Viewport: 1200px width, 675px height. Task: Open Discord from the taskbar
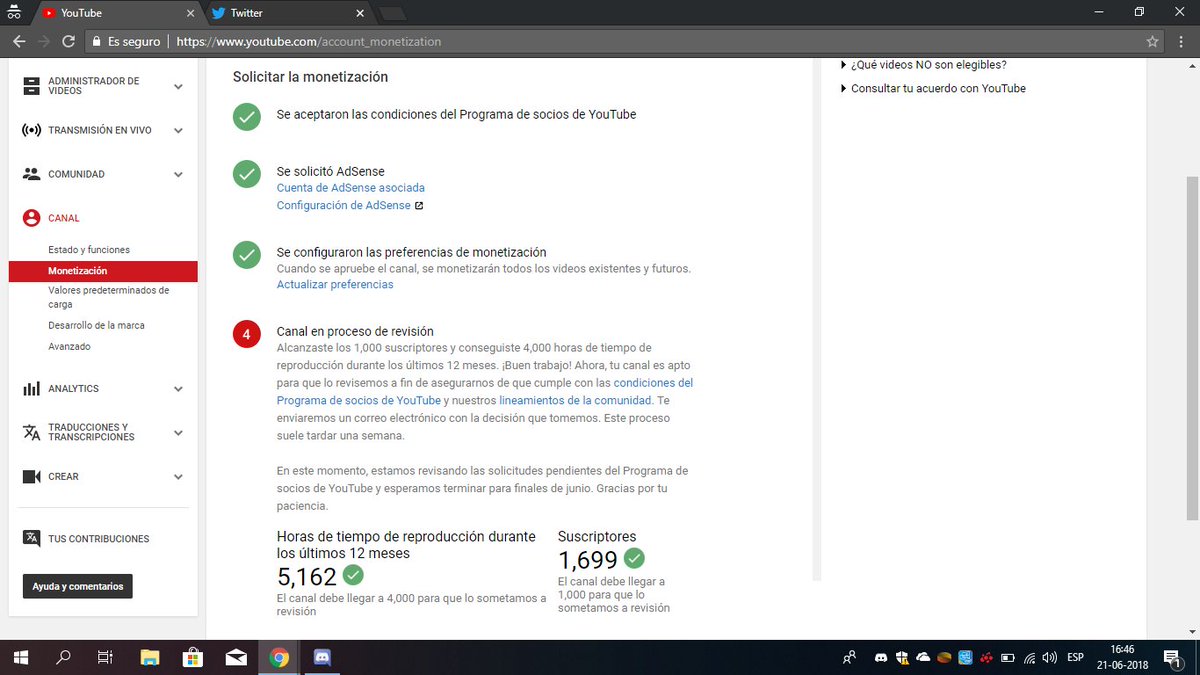pos(322,658)
